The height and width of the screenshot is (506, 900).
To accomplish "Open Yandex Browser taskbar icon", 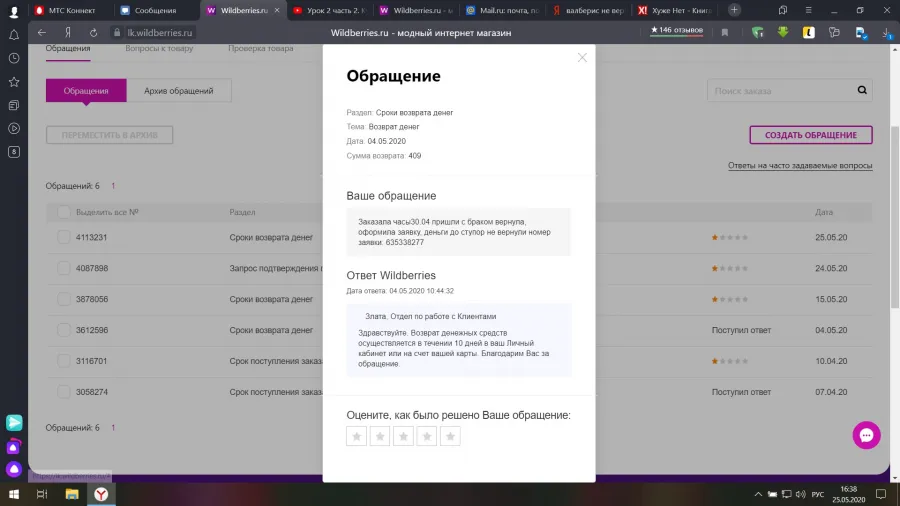I will tap(101, 494).
